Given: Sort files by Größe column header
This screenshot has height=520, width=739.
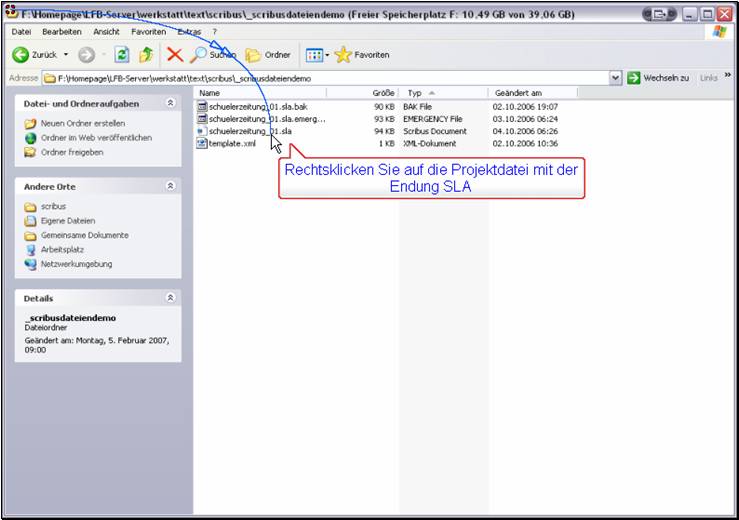Looking at the screenshot, I should coord(383,93).
